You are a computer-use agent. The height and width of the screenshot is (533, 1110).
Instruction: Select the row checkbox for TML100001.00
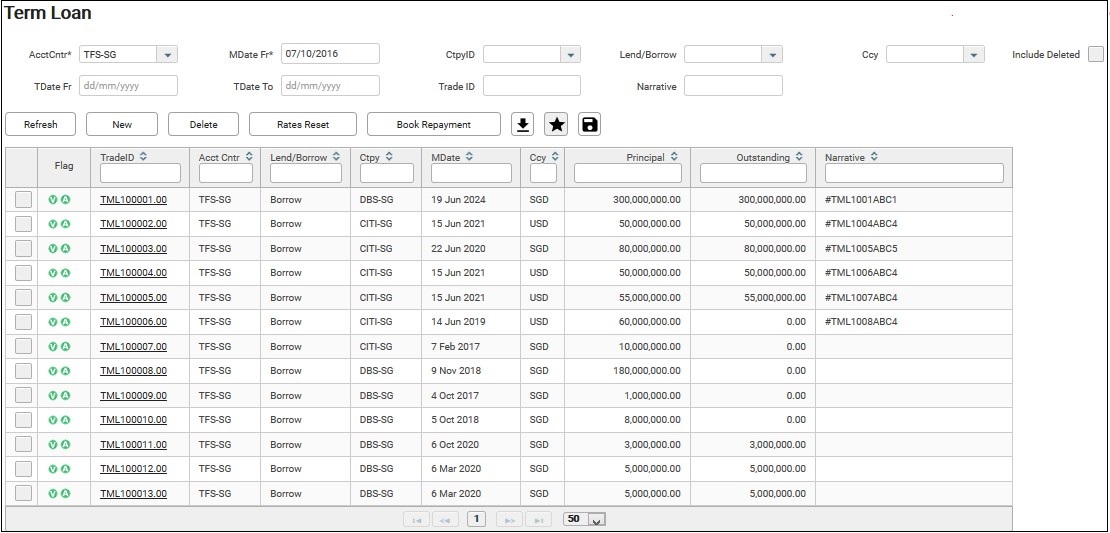(x=23, y=200)
